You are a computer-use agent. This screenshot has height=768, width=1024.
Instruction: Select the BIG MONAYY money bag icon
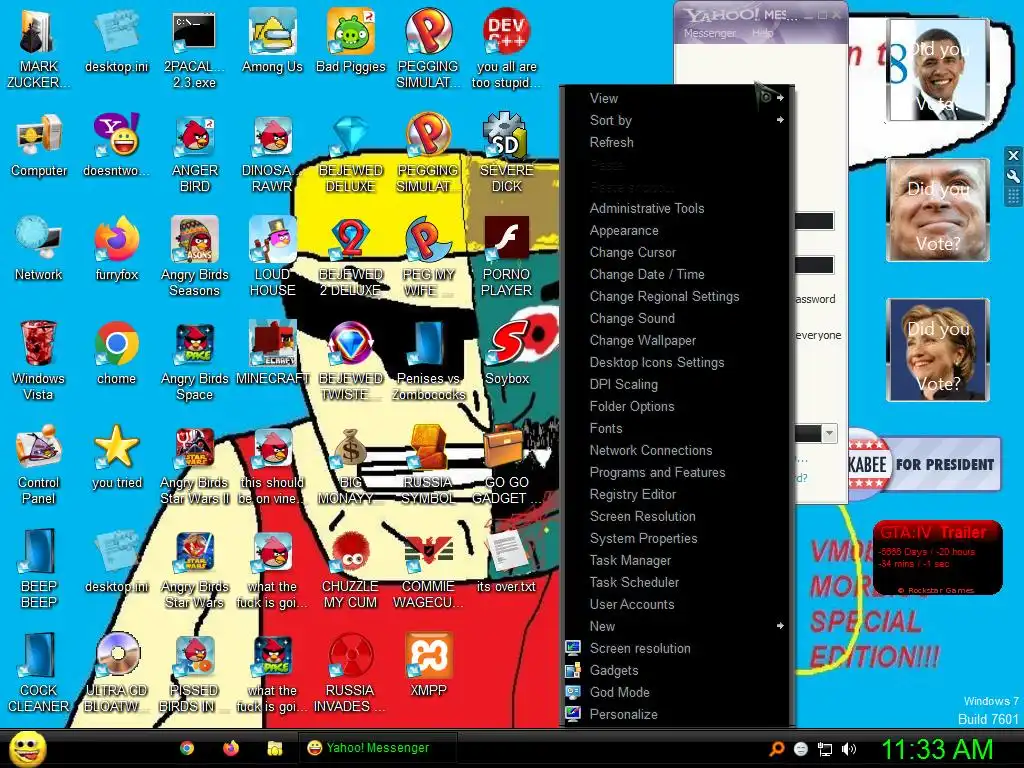[x=351, y=466]
